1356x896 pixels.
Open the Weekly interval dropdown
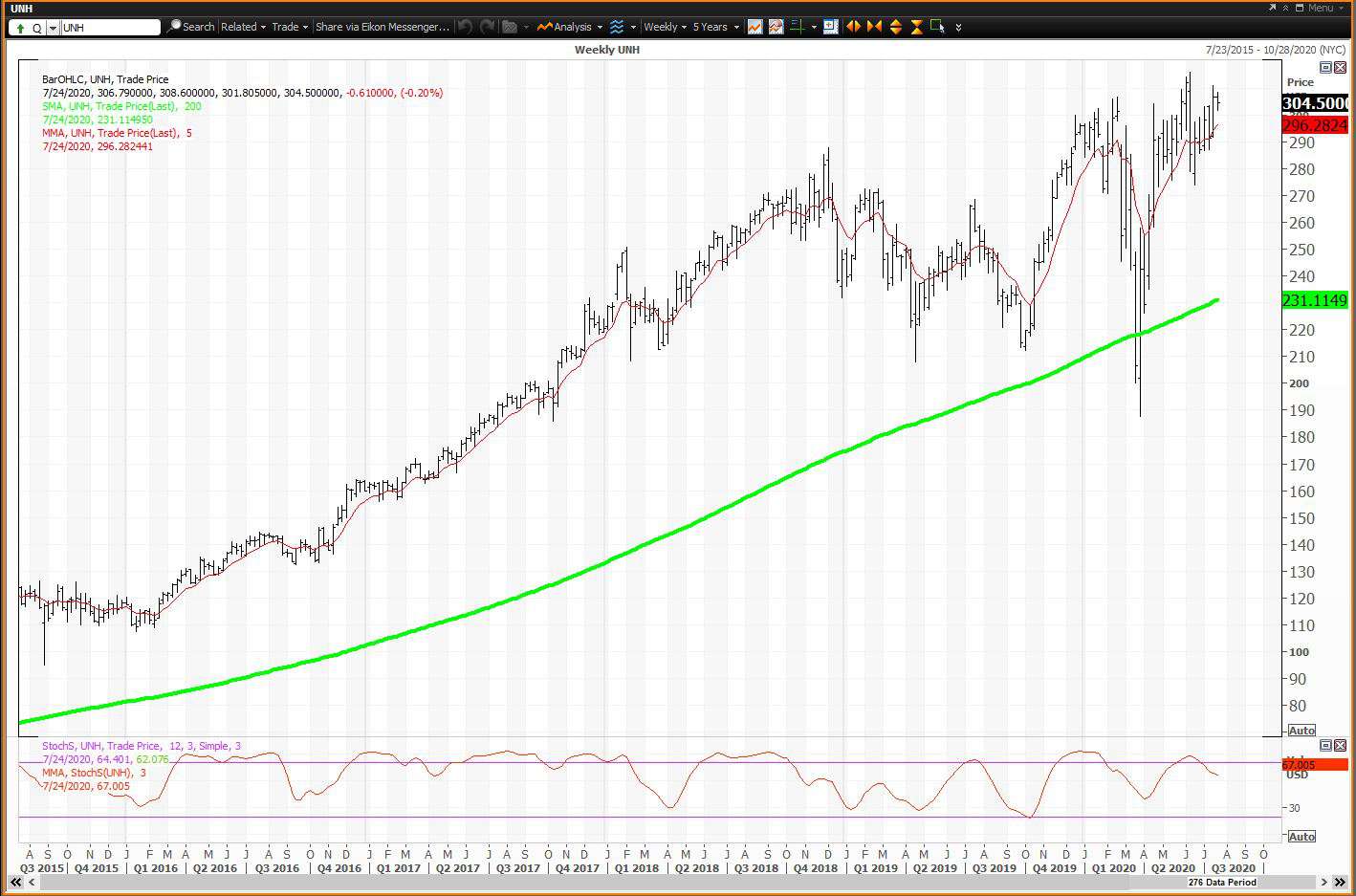click(x=666, y=27)
